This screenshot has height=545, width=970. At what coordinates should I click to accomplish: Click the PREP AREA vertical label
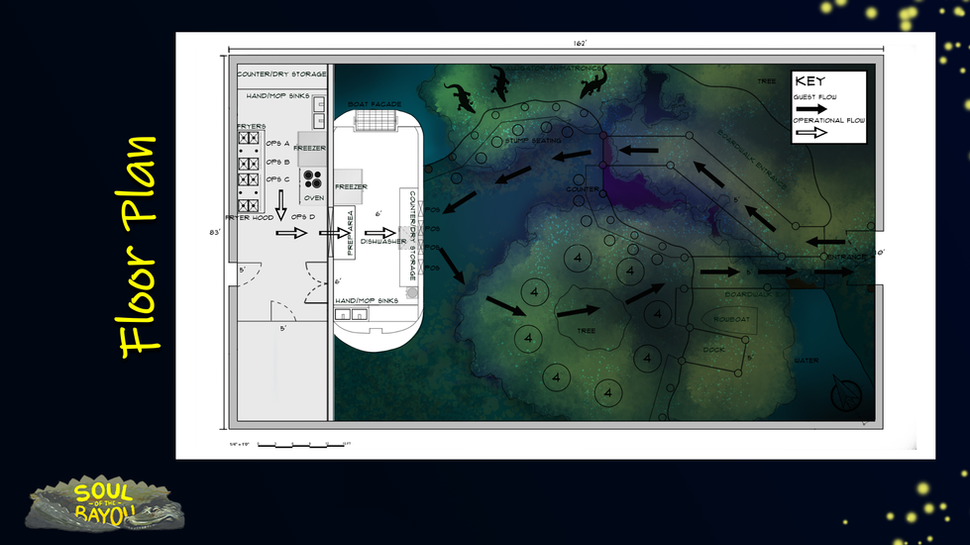click(349, 233)
